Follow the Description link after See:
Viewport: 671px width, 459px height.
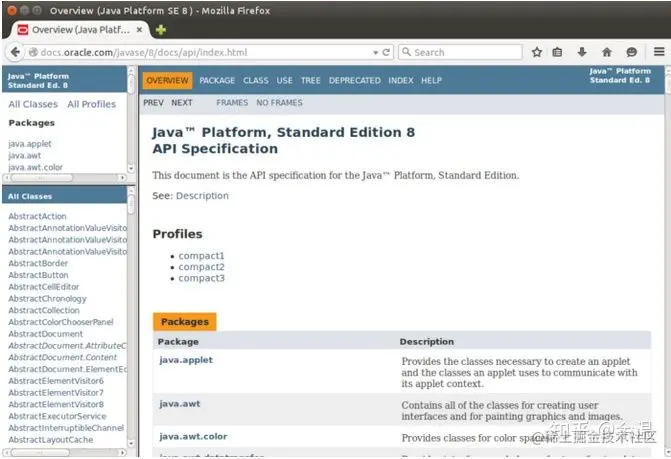click(x=202, y=196)
